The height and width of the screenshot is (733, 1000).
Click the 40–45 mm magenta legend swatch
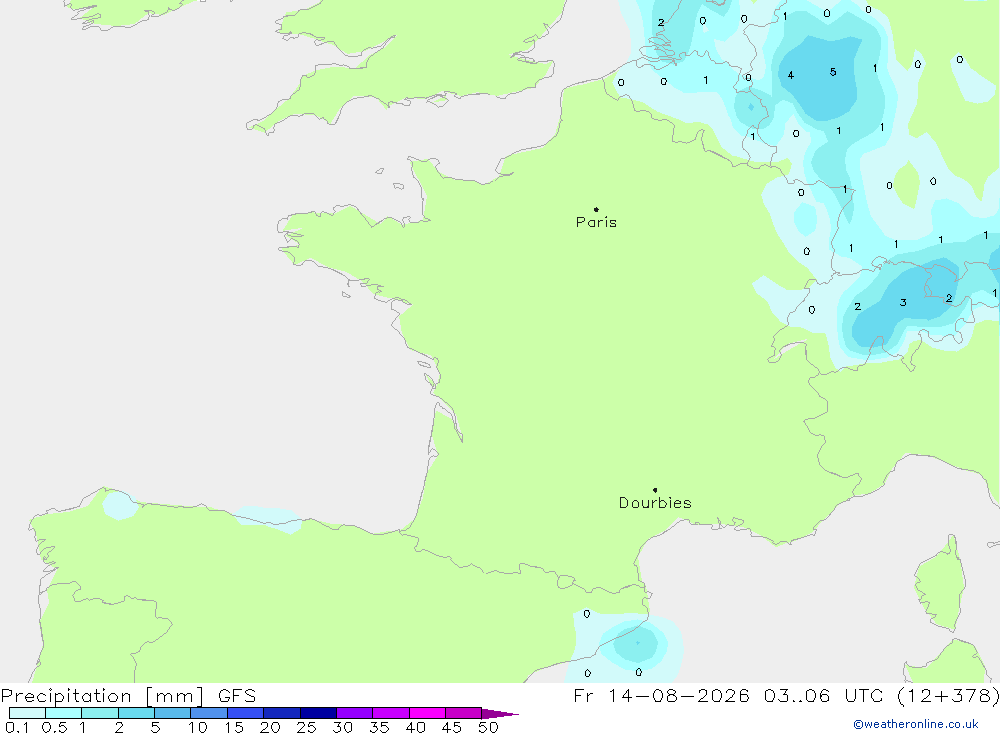427,713
